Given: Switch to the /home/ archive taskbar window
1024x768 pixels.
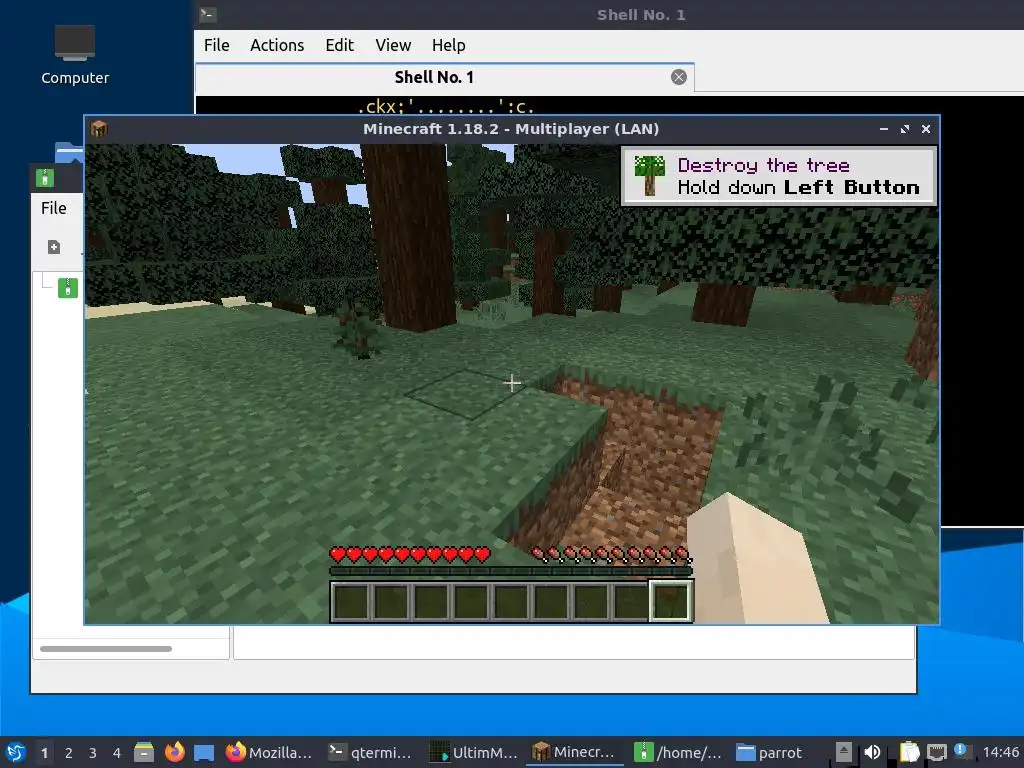Looking at the screenshot, I should (679, 752).
